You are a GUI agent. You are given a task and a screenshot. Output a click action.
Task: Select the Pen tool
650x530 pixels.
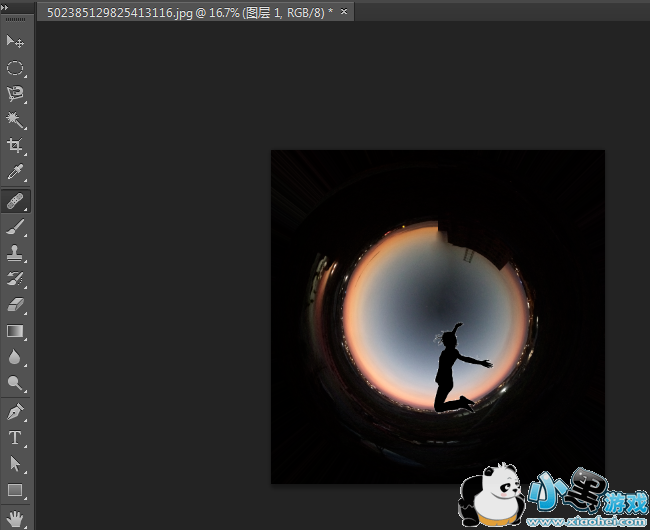[x=15, y=412]
